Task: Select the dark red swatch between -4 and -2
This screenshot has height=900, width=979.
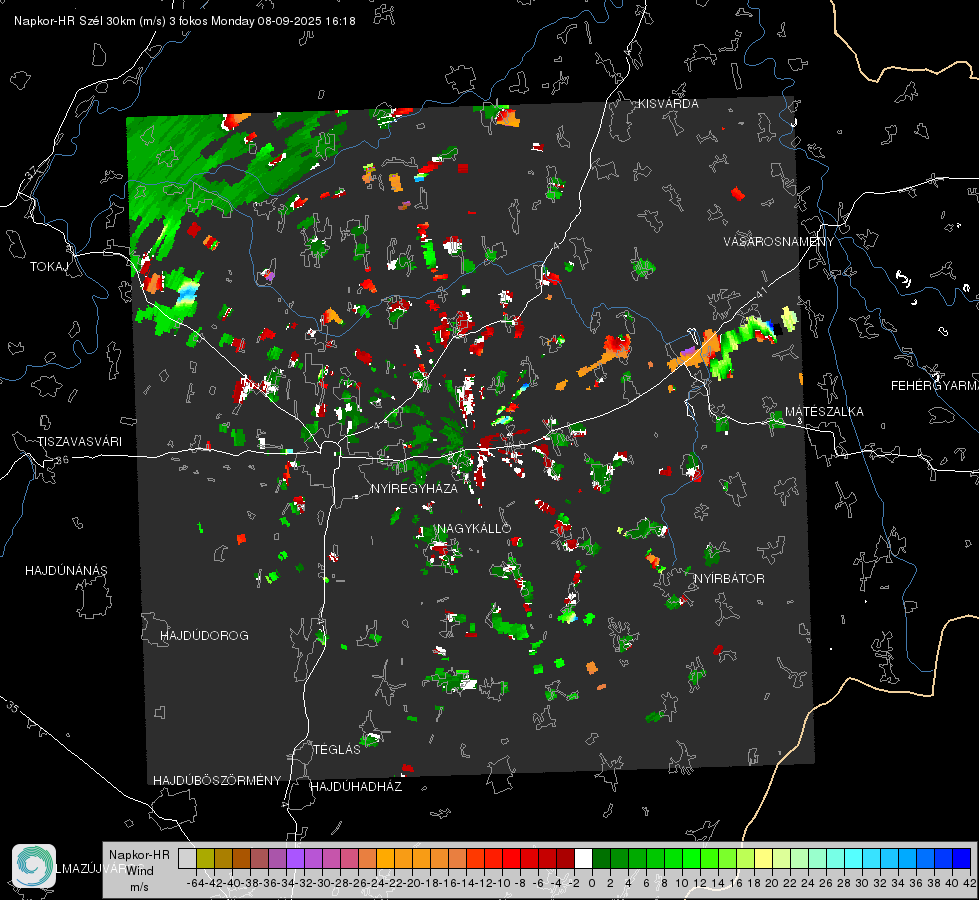Action: 565,858
